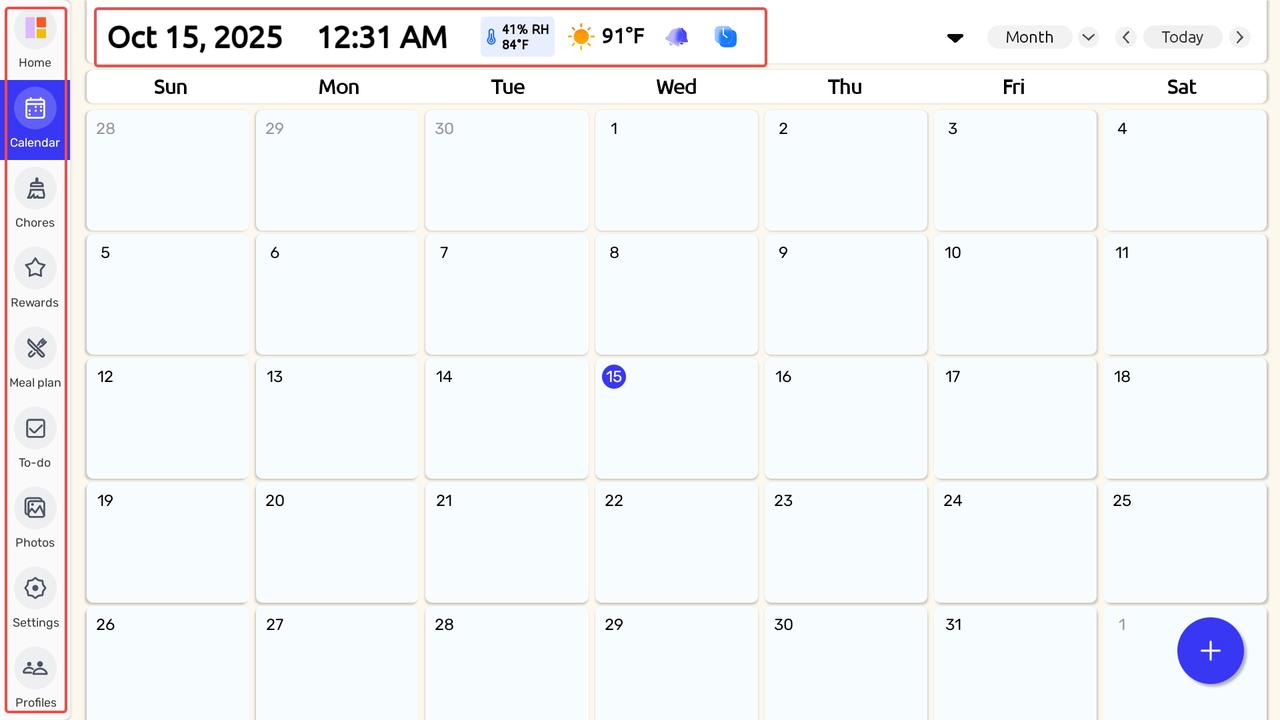1280x720 pixels.
Task: Click the humidity and temperature sensor badge
Action: point(517,37)
